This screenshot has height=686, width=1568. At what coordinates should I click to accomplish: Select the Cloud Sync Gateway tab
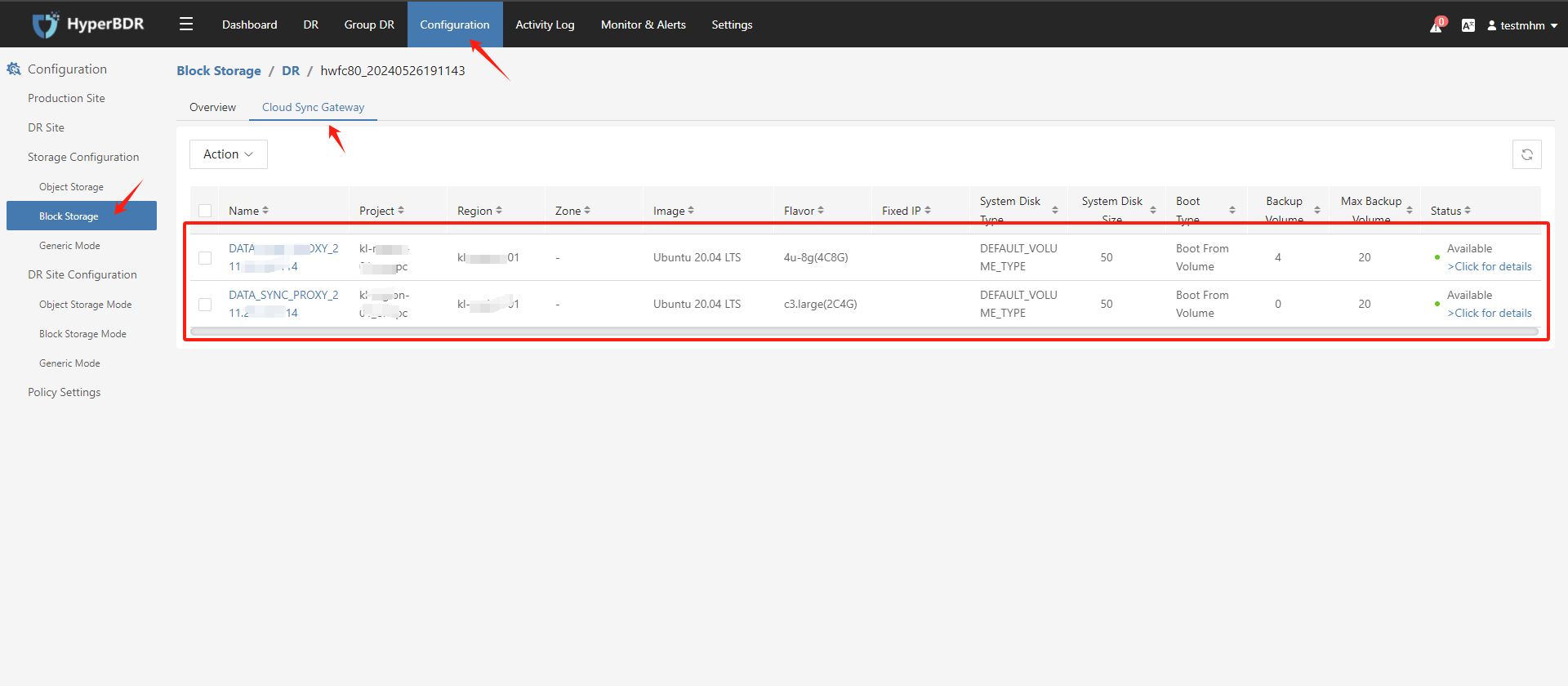(314, 107)
